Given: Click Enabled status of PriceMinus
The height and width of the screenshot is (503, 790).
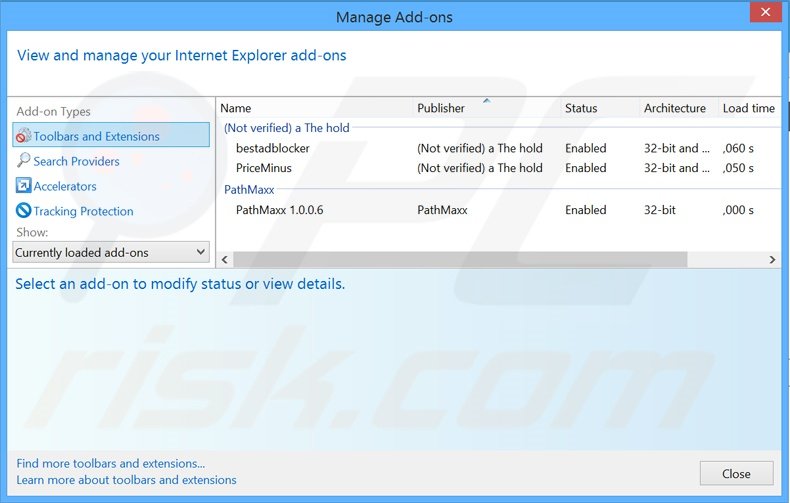Looking at the screenshot, I should tap(585, 168).
